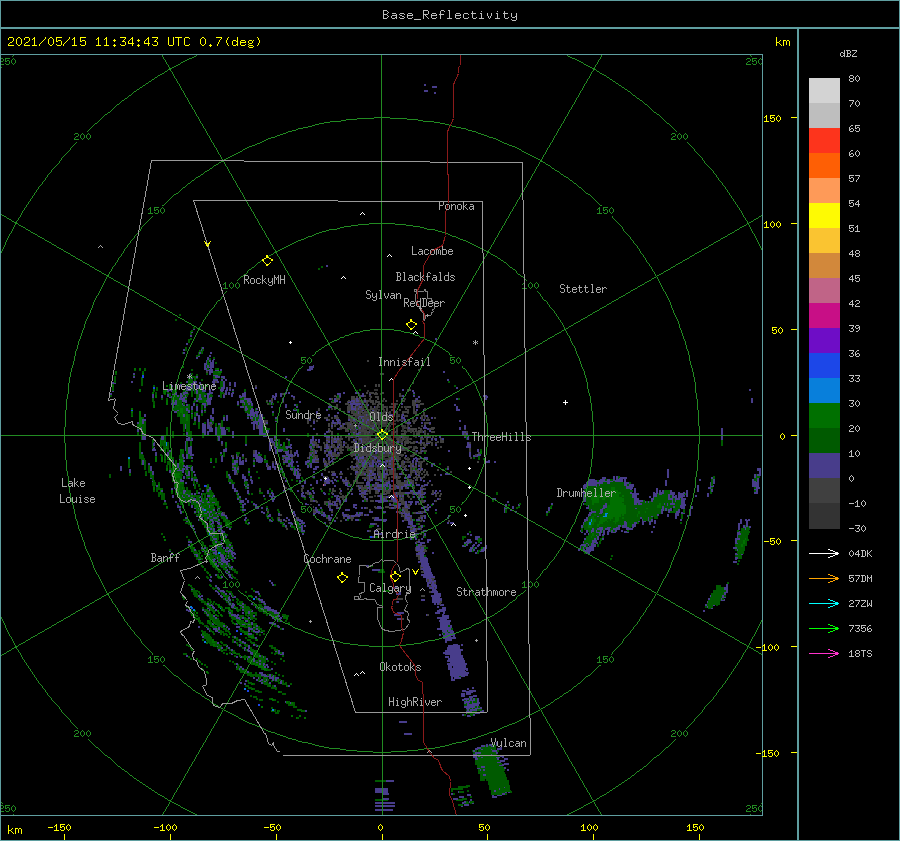This screenshot has width=900, height=841.
Task: Click the magenta 18TS arrow in legend
Action: (824, 653)
